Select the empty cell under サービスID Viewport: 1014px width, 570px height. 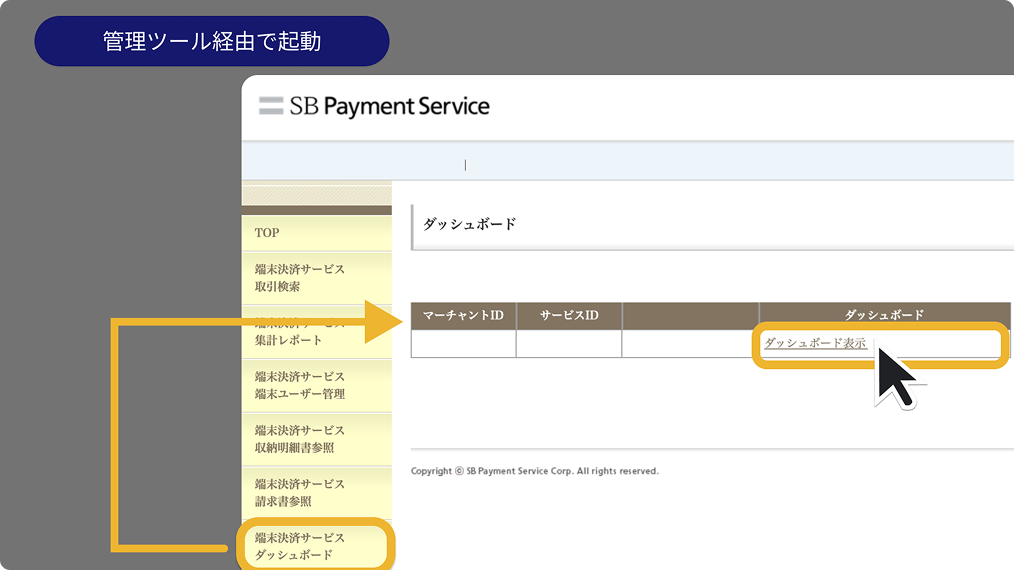[569, 344]
